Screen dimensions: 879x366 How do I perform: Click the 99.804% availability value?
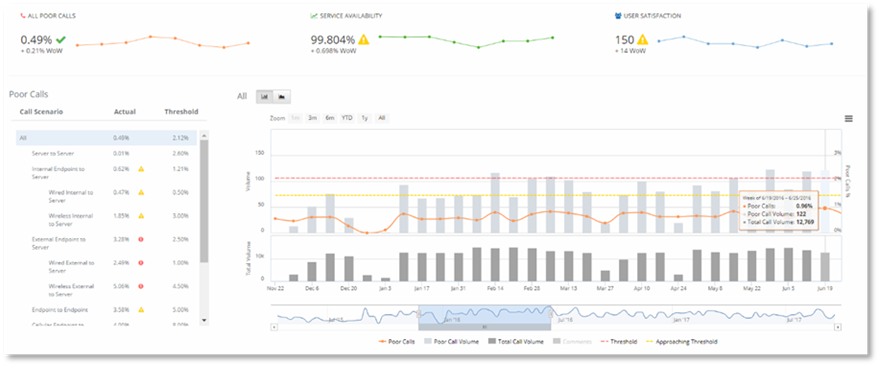[x=333, y=40]
